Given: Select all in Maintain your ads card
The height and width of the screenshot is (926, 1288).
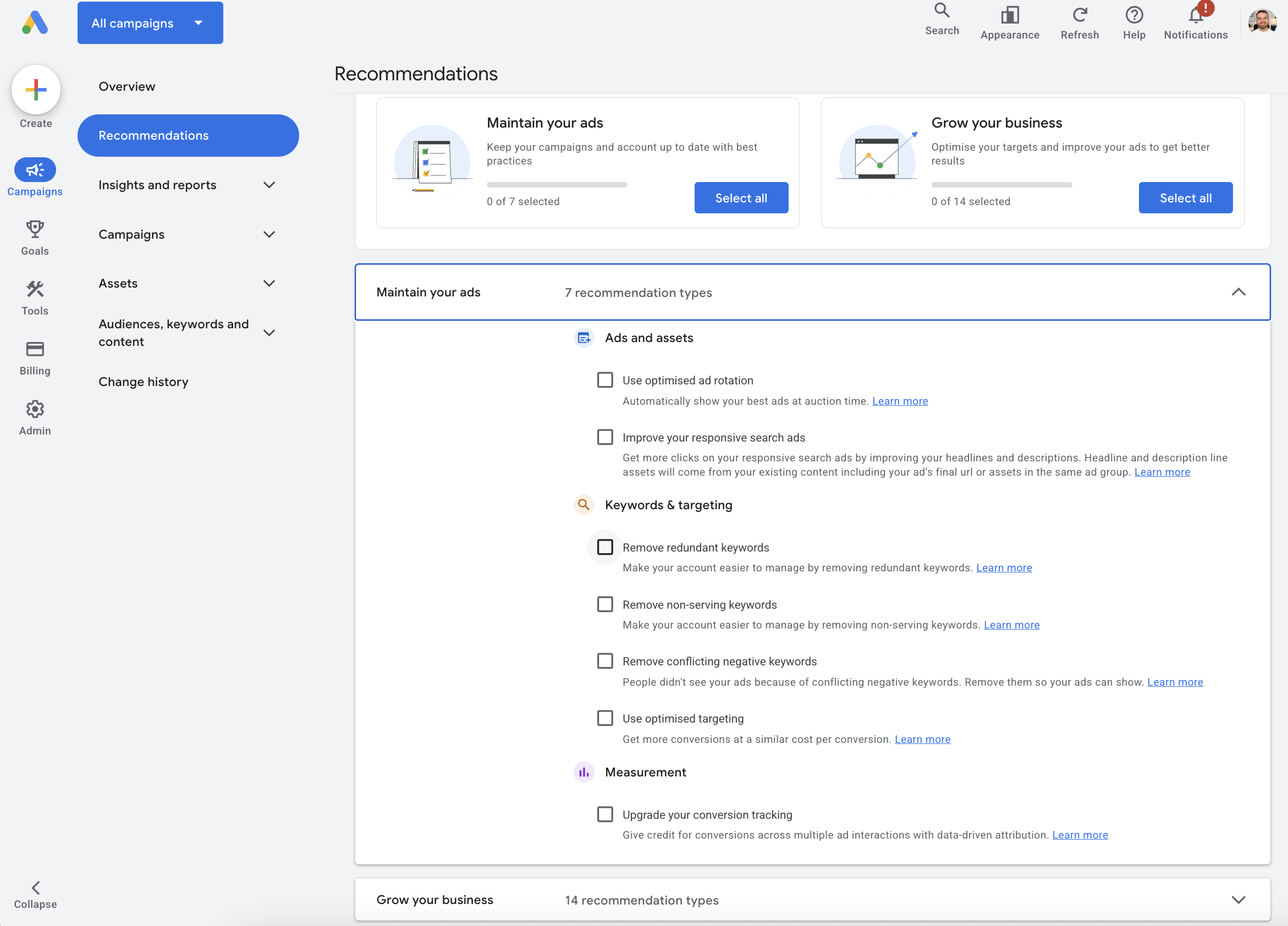Looking at the screenshot, I should pos(741,197).
